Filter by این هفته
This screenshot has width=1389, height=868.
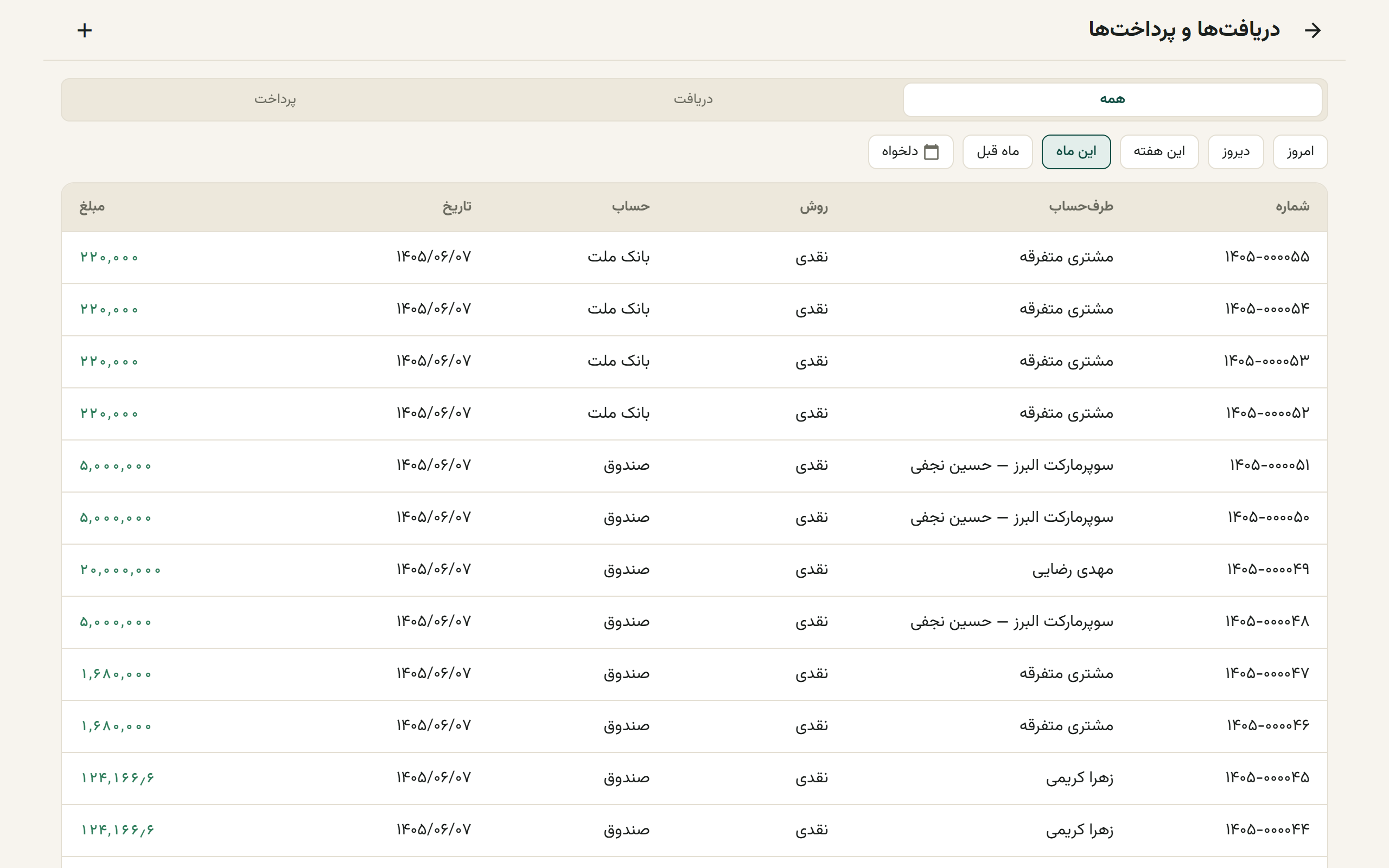(x=1159, y=151)
